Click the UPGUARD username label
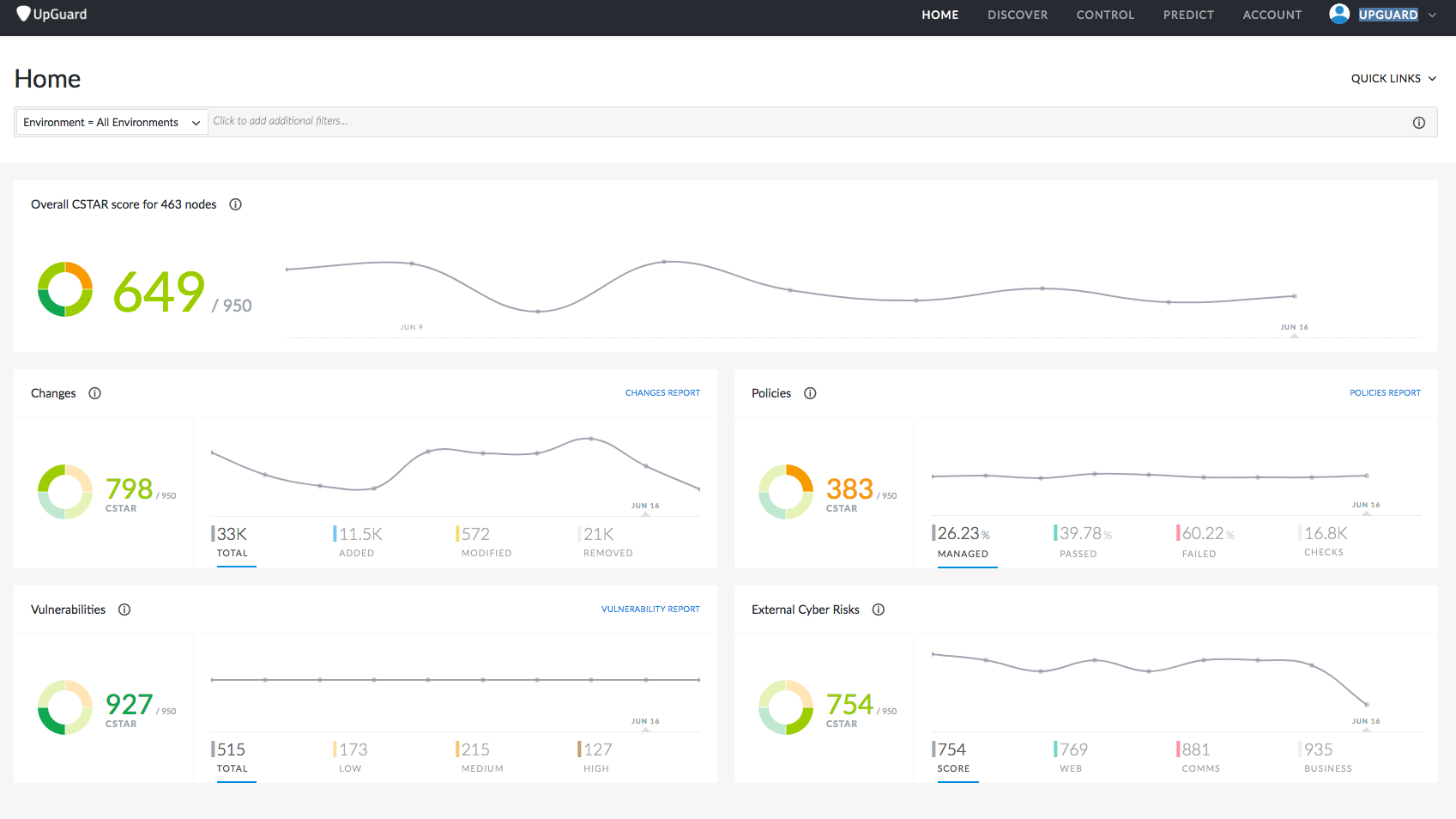Viewport: 1456px width, 819px height. point(1388,15)
